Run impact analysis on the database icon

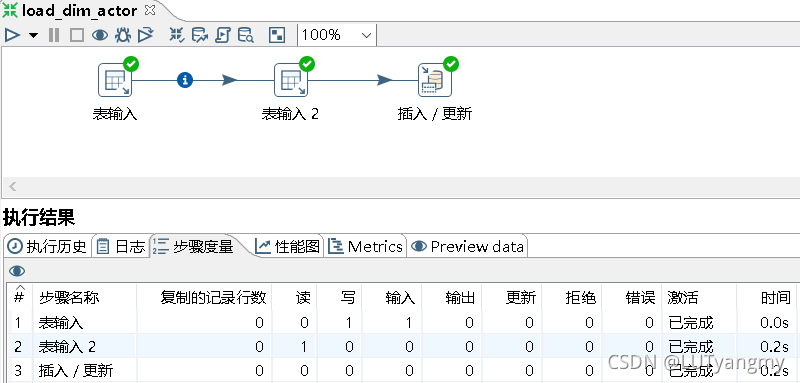coord(199,35)
